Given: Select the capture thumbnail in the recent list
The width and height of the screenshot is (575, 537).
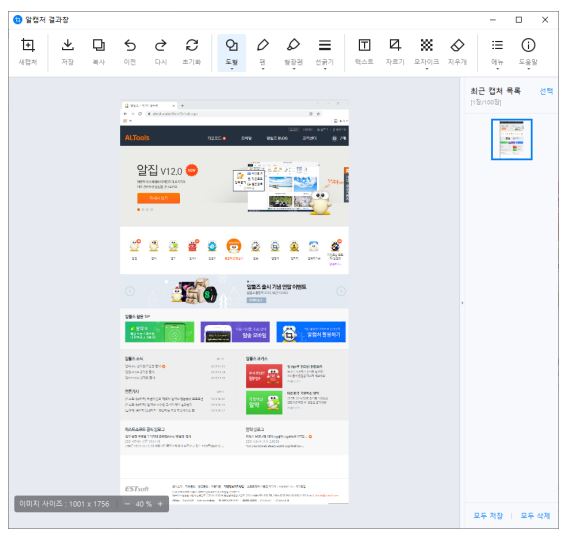Looking at the screenshot, I should click(512, 139).
